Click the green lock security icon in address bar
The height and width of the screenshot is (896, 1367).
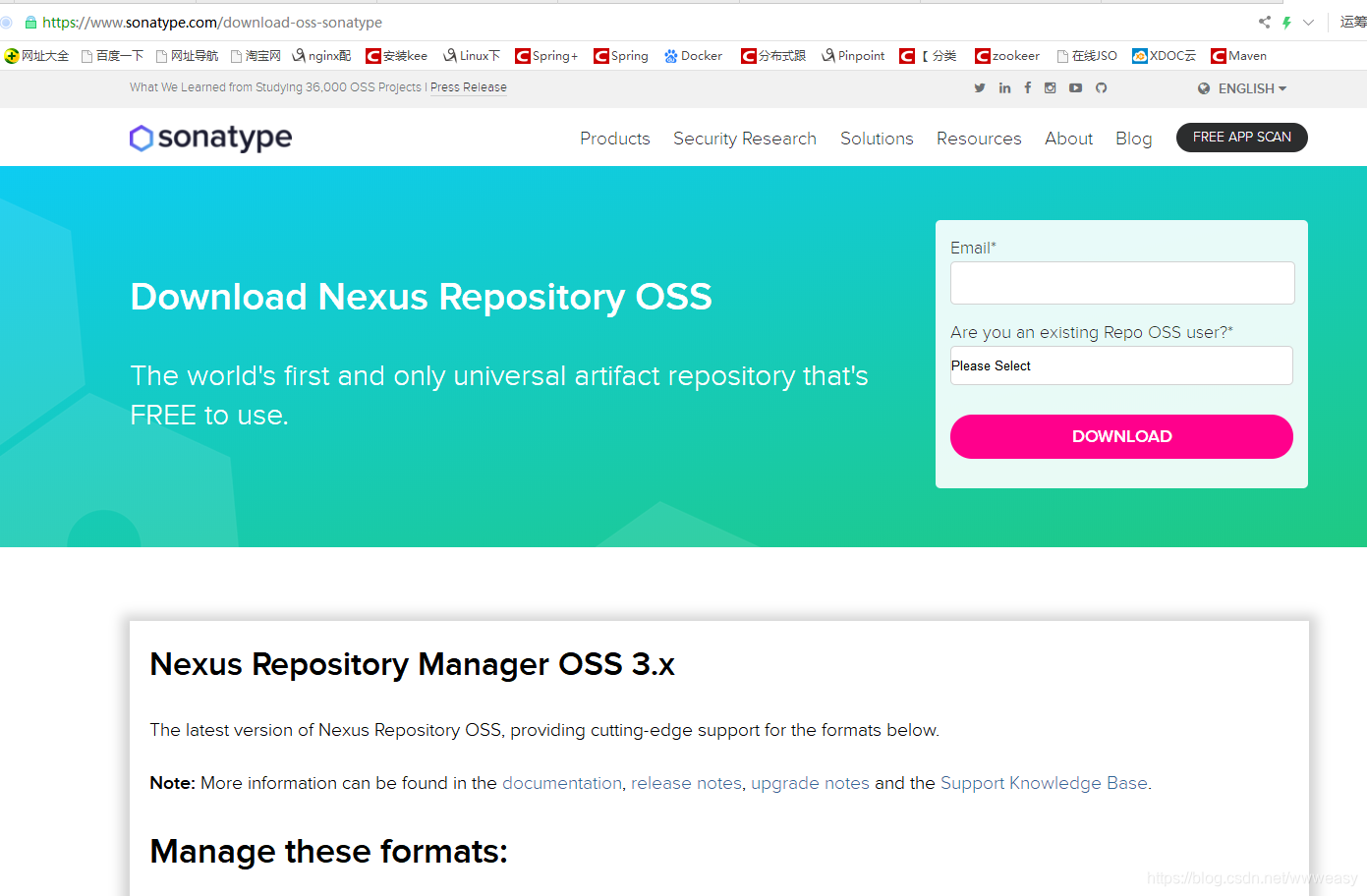click(30, 22)
